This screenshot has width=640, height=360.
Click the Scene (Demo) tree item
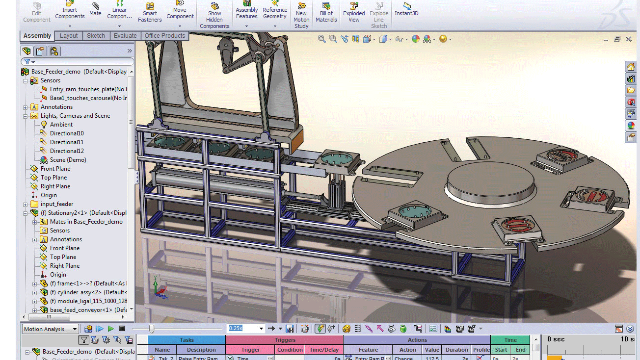[67, 160]
